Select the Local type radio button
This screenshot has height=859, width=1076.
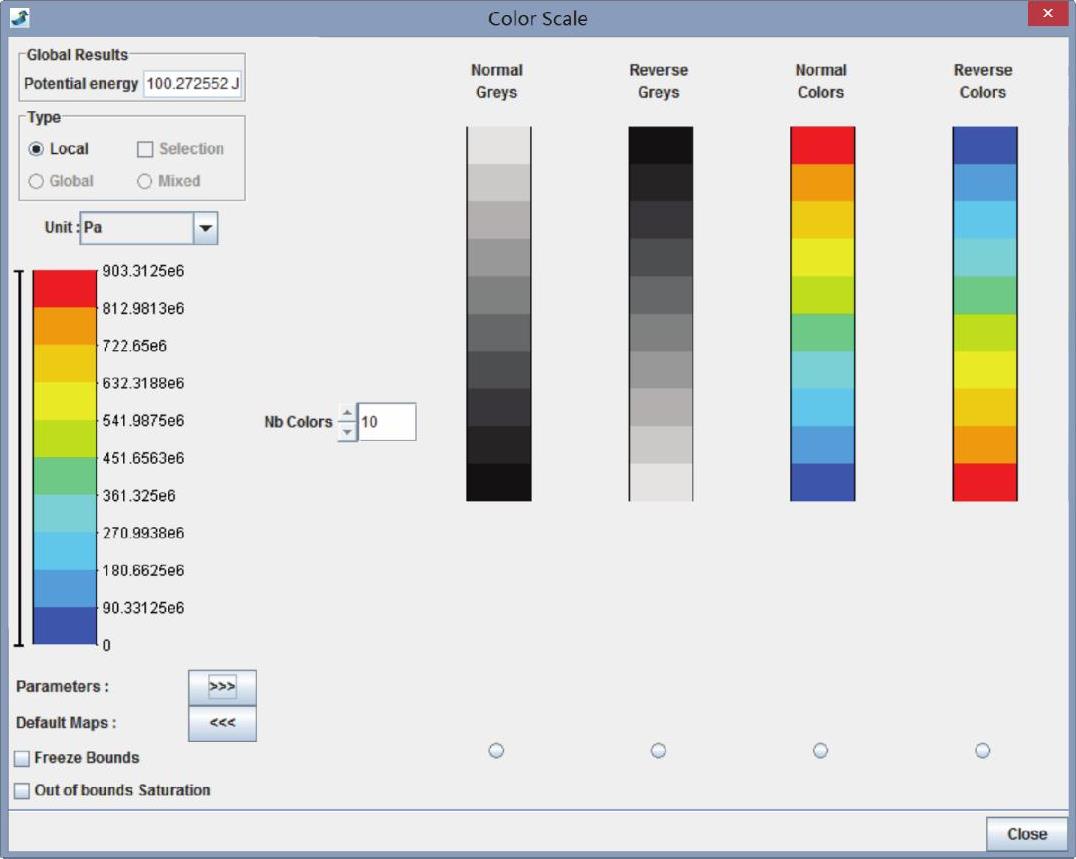[x=37, y=149]
